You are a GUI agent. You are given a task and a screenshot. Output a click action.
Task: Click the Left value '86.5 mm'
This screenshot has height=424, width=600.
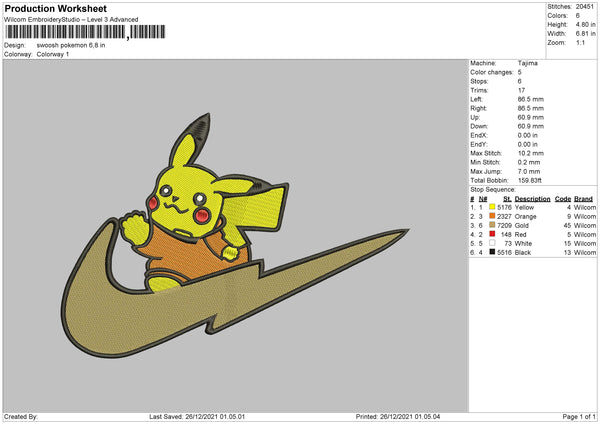pyautogui.click(x=531, y=99)
